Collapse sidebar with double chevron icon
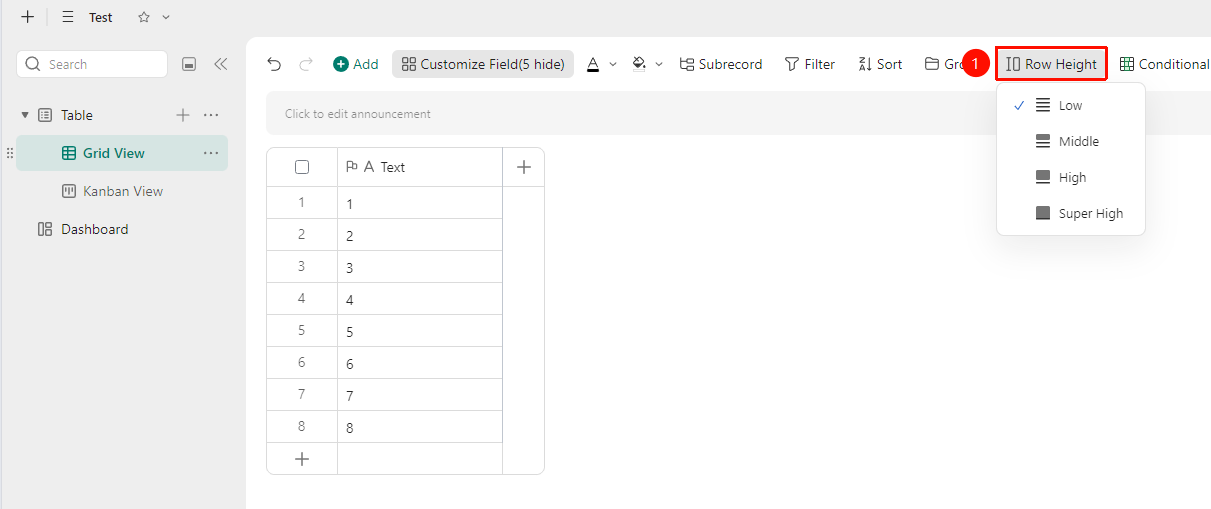Screen dimensions: 1211x509 tap(221, 64)
